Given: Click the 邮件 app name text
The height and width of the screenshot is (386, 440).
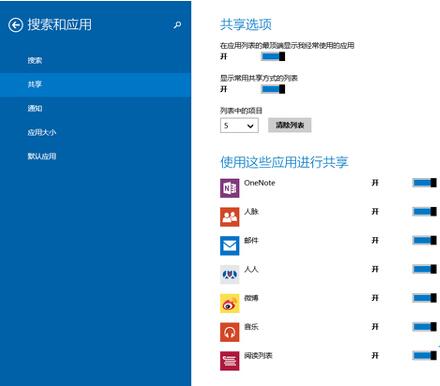Looking at the screenshot, I should (x=251, y=240).
